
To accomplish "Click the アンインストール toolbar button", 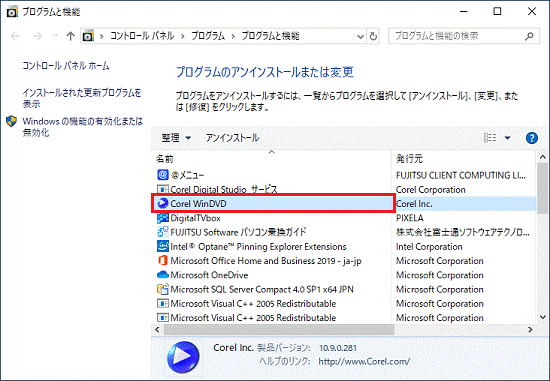I will (232, 138).
